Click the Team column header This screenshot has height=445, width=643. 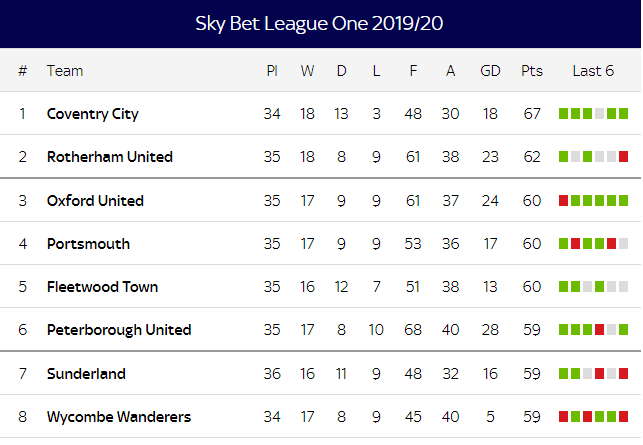[x=65, y=71]
